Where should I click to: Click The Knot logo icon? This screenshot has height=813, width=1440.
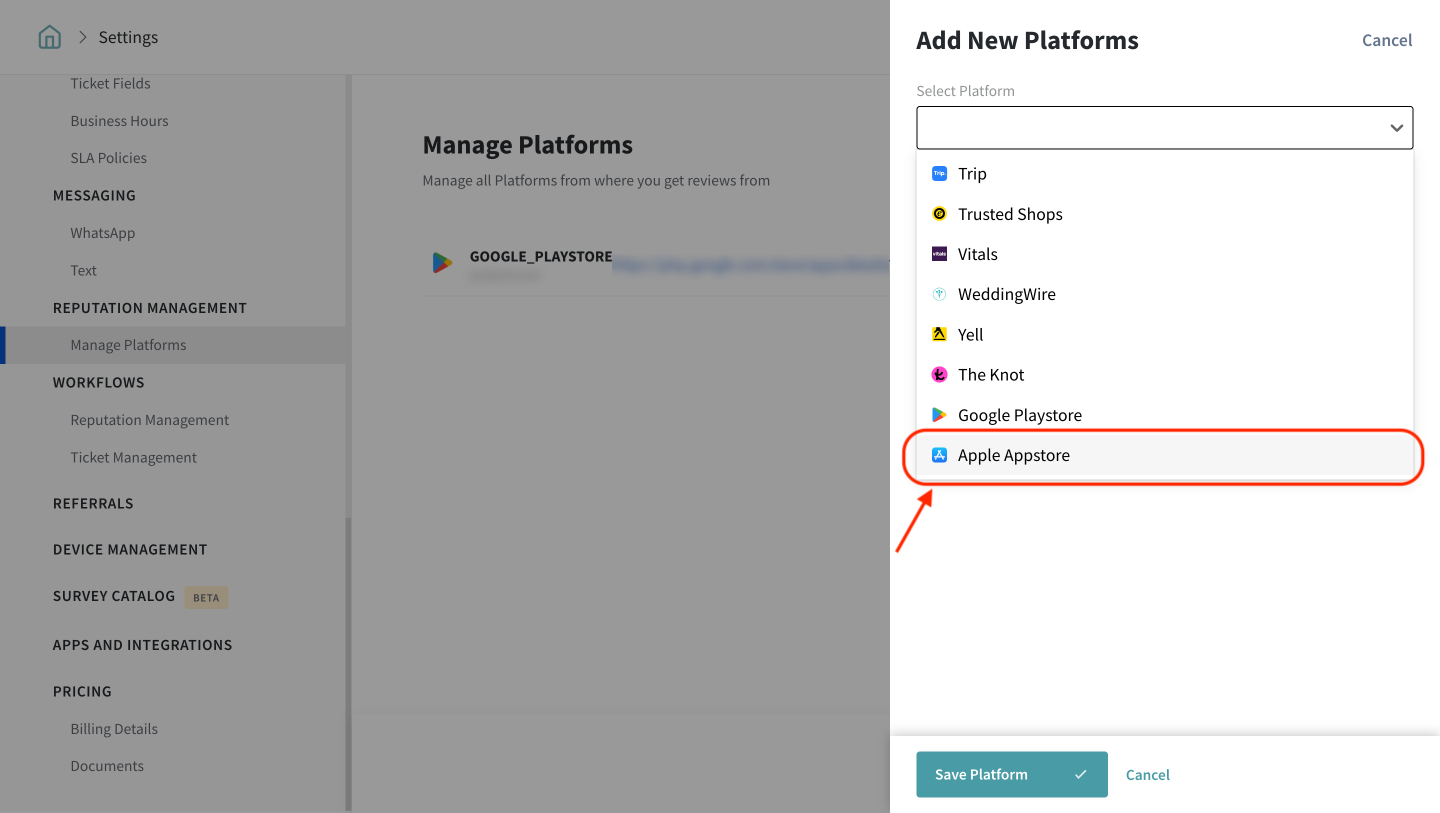[x=939, y=375]
